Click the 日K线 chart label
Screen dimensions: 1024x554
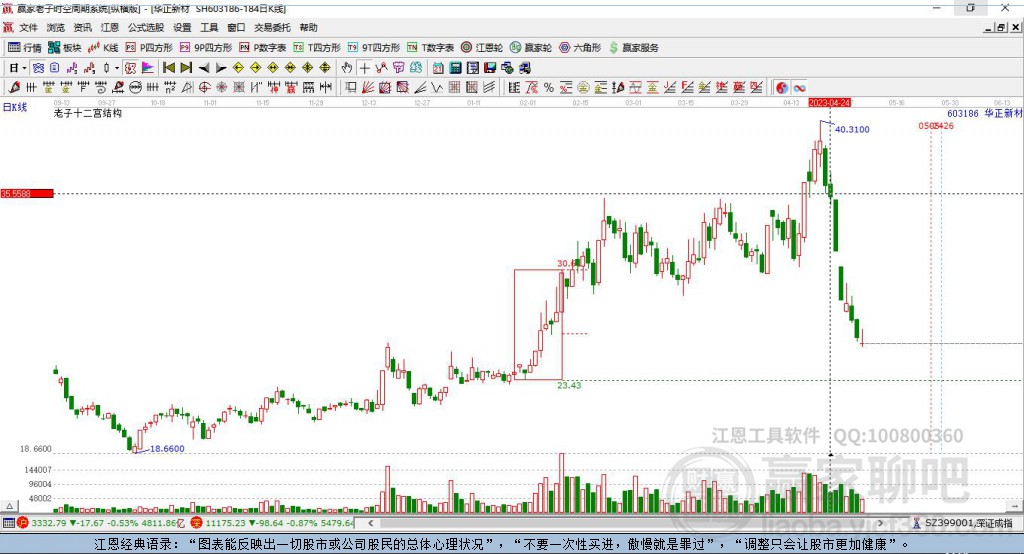click(x=15, y=108)
